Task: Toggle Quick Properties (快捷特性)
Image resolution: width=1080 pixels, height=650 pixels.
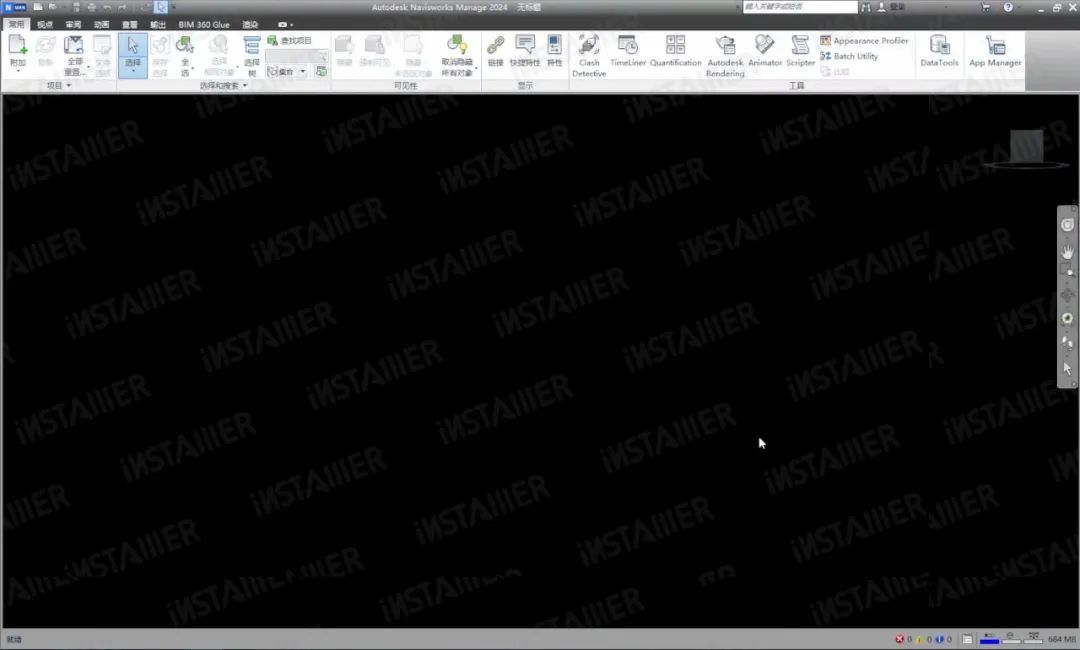Action: tap(525, 51)
